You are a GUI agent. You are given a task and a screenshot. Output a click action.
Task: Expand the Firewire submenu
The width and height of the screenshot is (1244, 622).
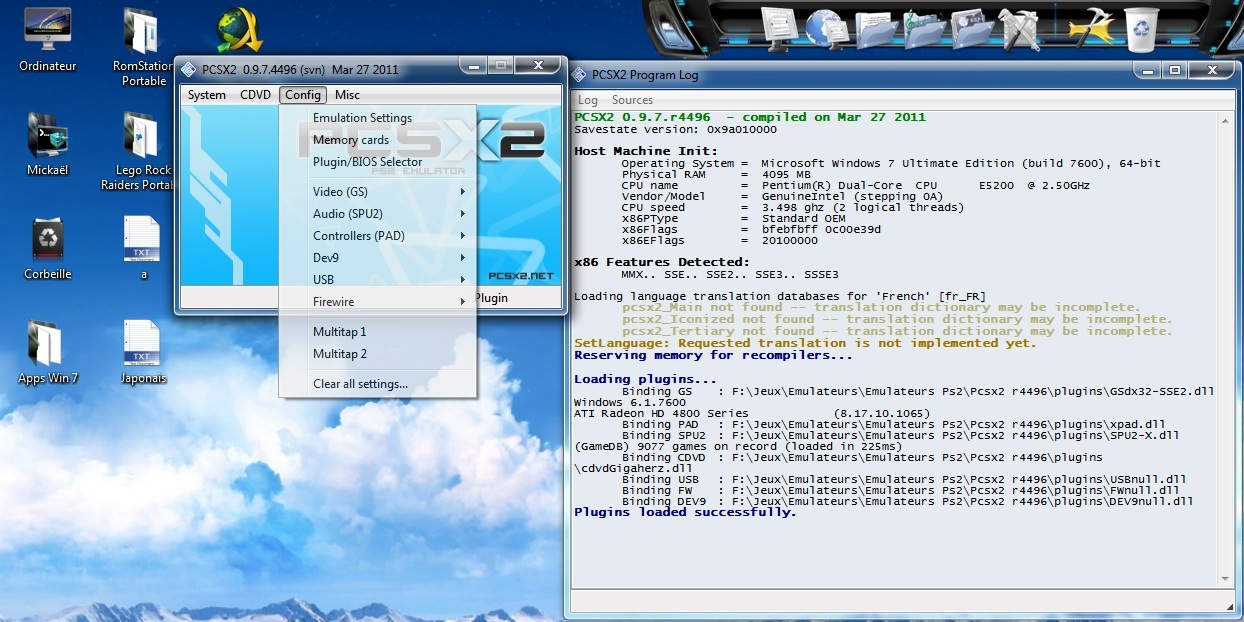pyautogui.click(x=377, y=302)
